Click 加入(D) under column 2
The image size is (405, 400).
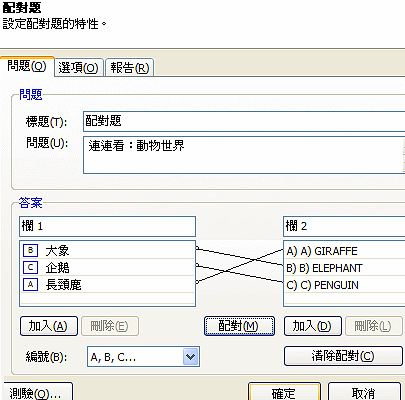313,326
